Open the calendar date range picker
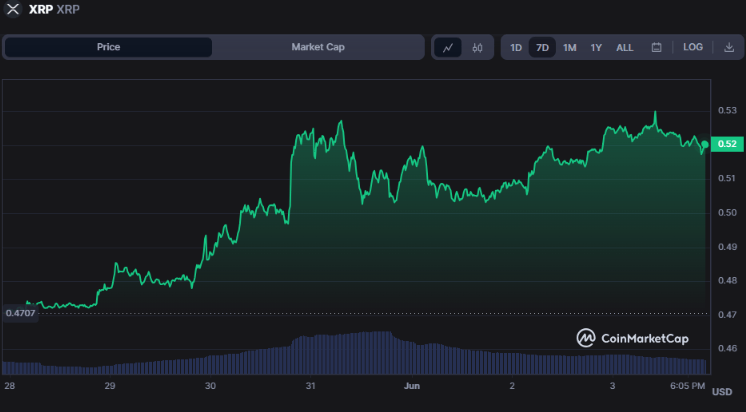Screen dimensions: 746x412 pyautogui.click(x=657, y=47)
